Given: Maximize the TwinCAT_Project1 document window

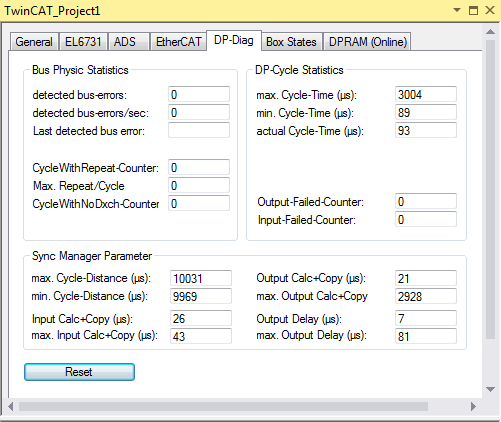Looking at the screenshot, I should pyautogui.click(x=473, y=10).
